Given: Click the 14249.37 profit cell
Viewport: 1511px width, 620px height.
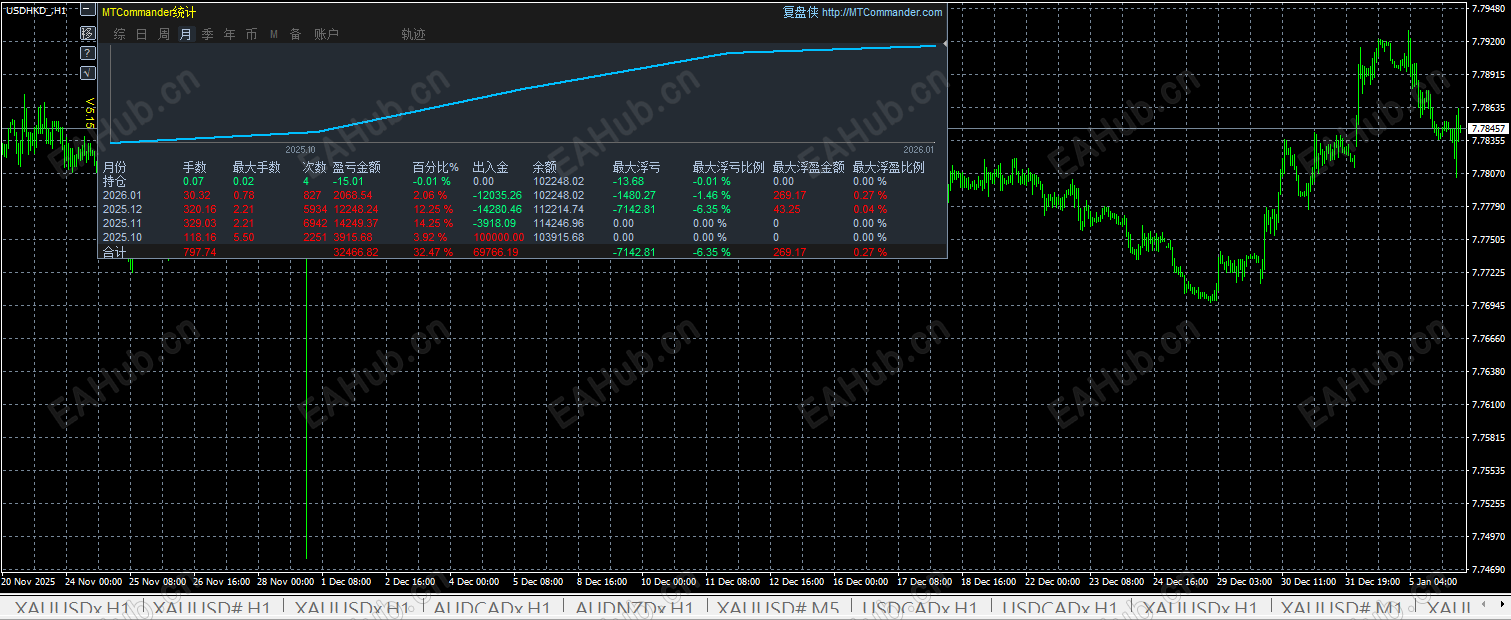Looking at the screenshot, I should click(355, 223).
